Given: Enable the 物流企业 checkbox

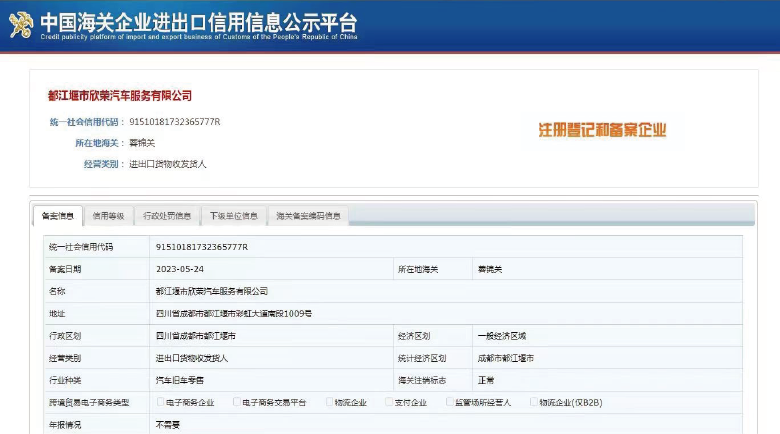Looking at the screenshot, I should (330, 402).
